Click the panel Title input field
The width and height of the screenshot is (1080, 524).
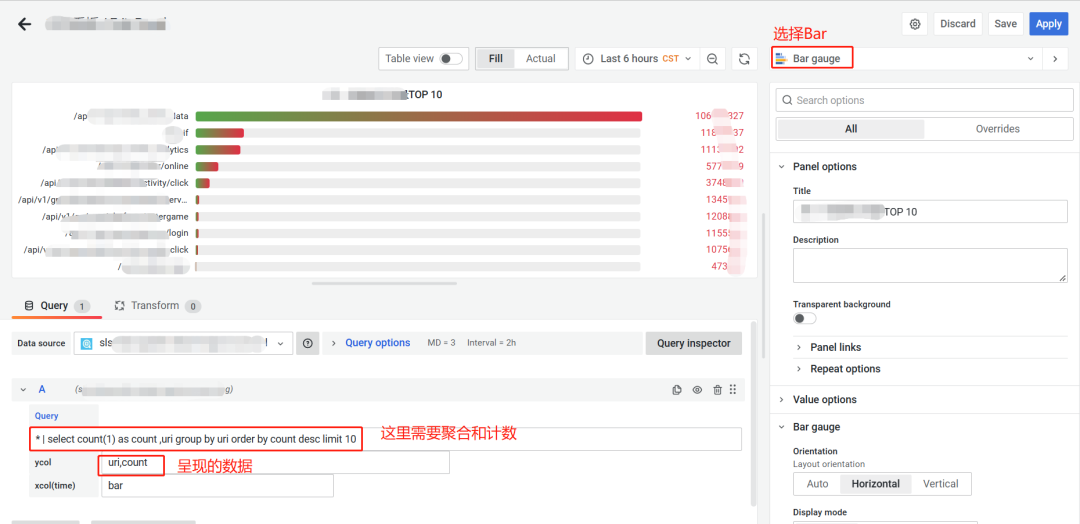click(x=930, y=211)
